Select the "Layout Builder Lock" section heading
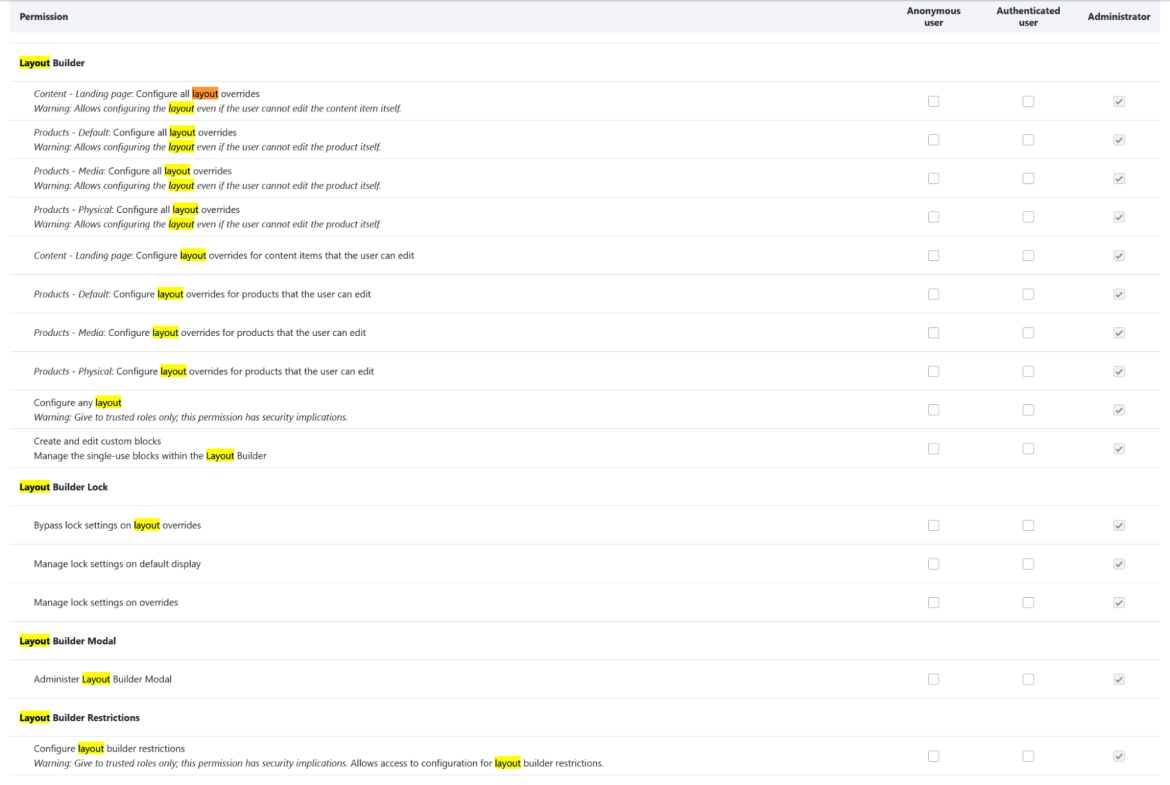1170x785 pixels. [x=63, y=487]
